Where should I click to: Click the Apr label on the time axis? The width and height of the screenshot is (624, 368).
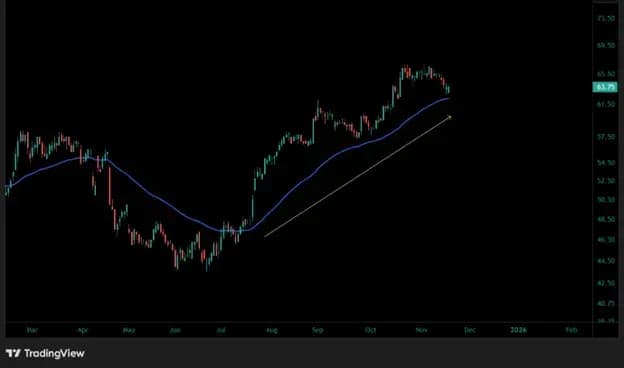[x=82, y=330]
